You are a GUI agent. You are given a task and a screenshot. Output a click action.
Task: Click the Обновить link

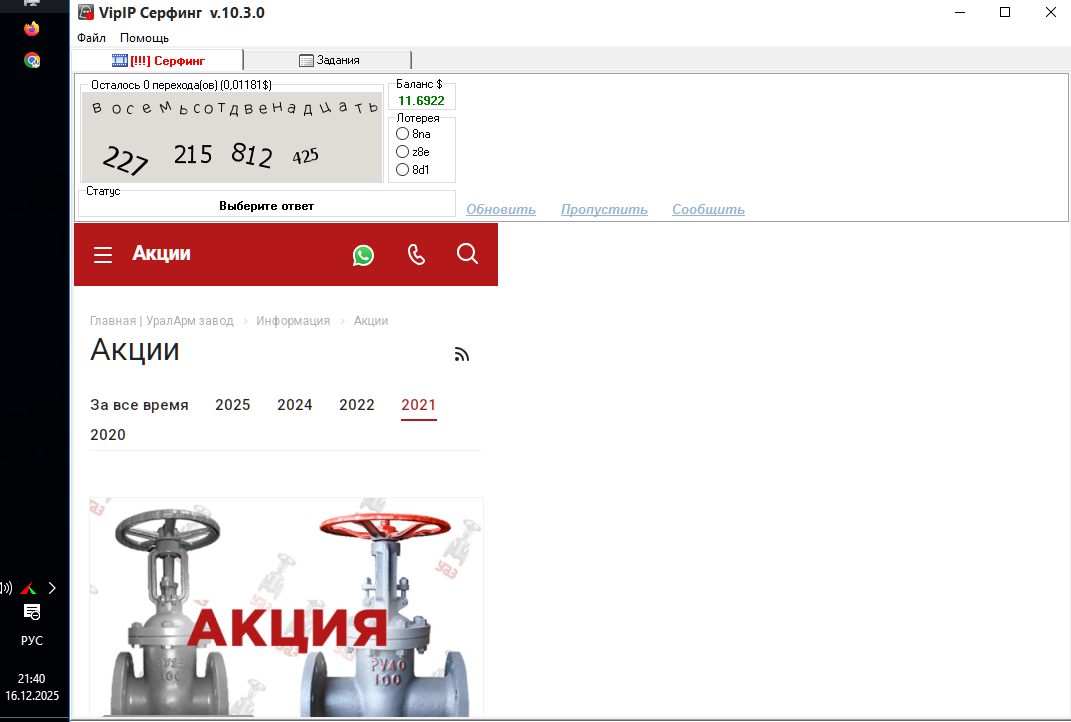click(x=501, y=209)
